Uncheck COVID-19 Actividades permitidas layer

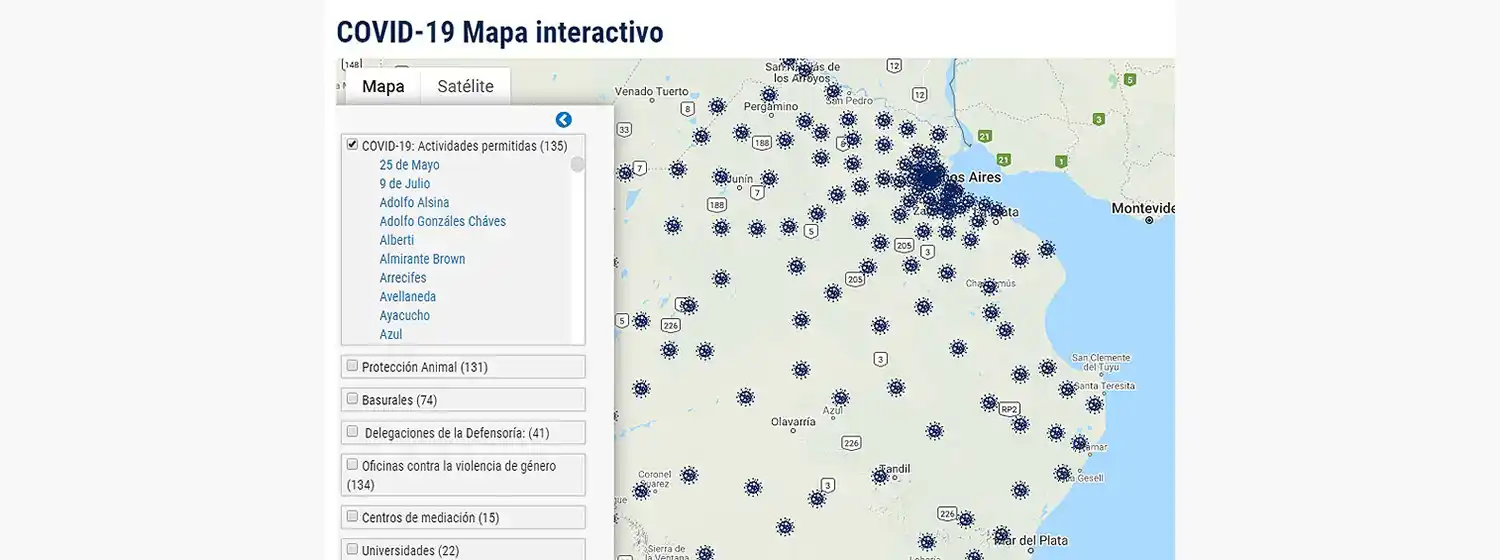click(352, 144)
